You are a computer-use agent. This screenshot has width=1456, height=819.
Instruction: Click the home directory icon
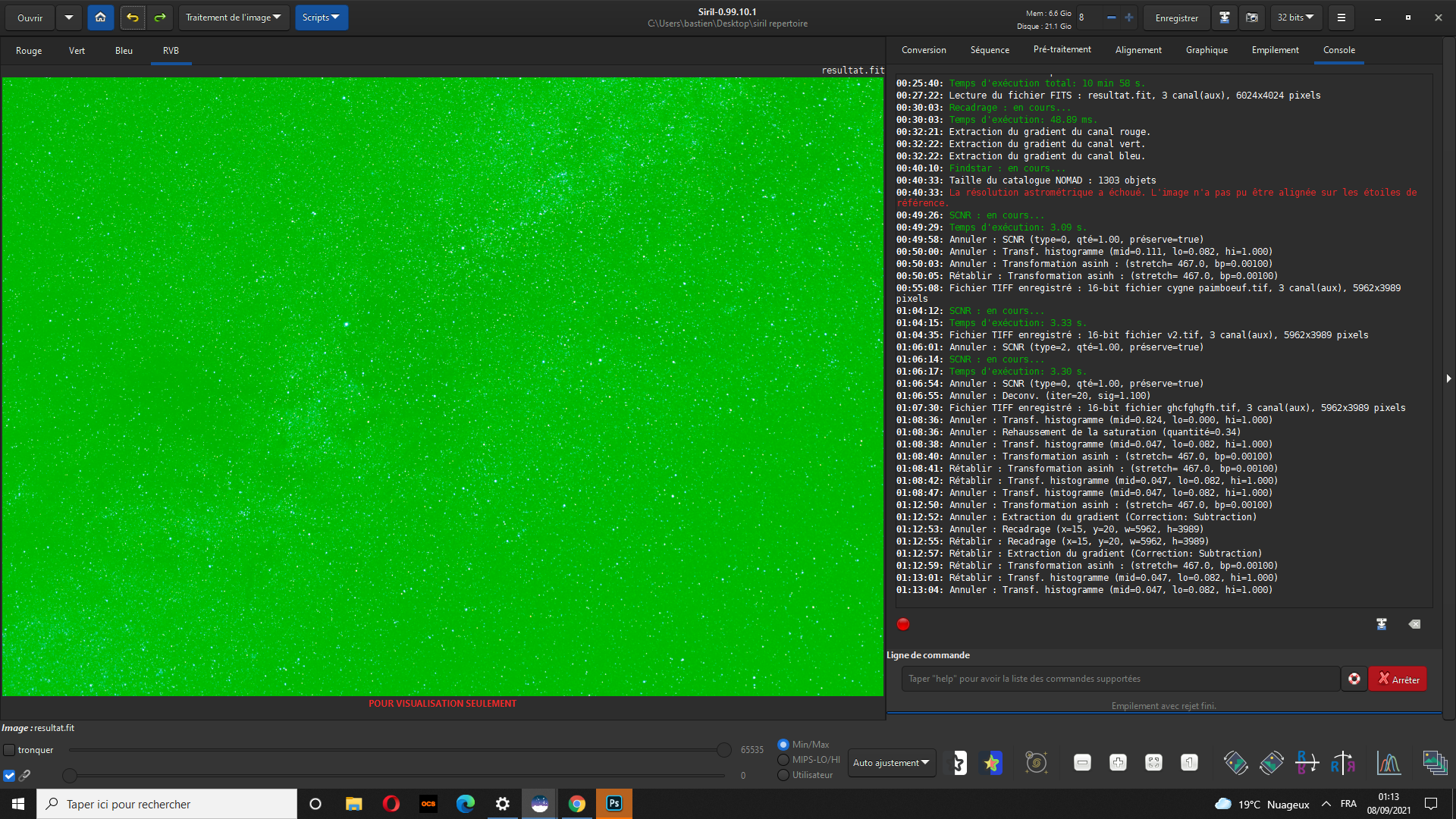100,17
